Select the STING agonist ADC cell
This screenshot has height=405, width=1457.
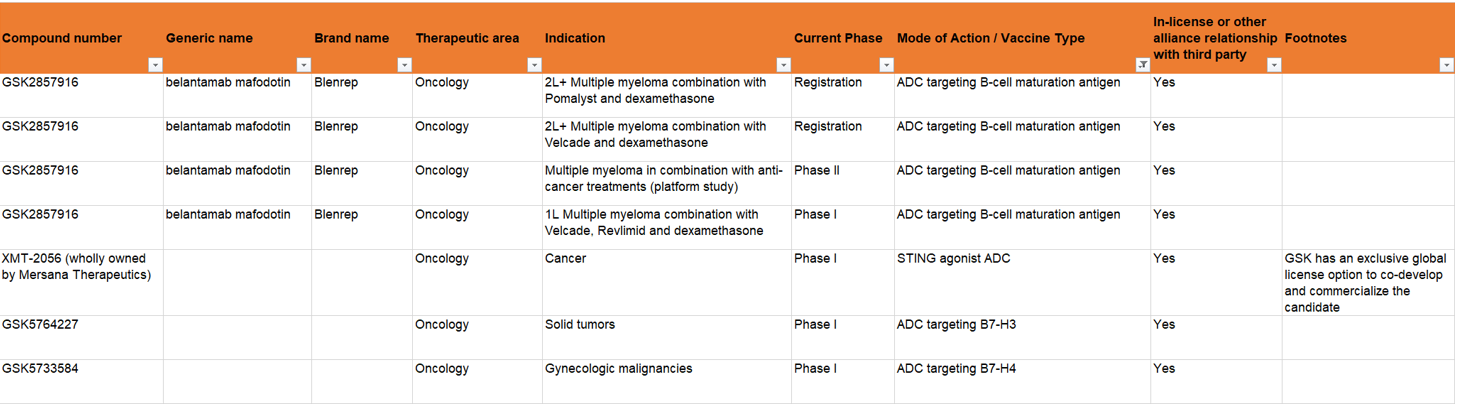click(x=1022, y=282)
